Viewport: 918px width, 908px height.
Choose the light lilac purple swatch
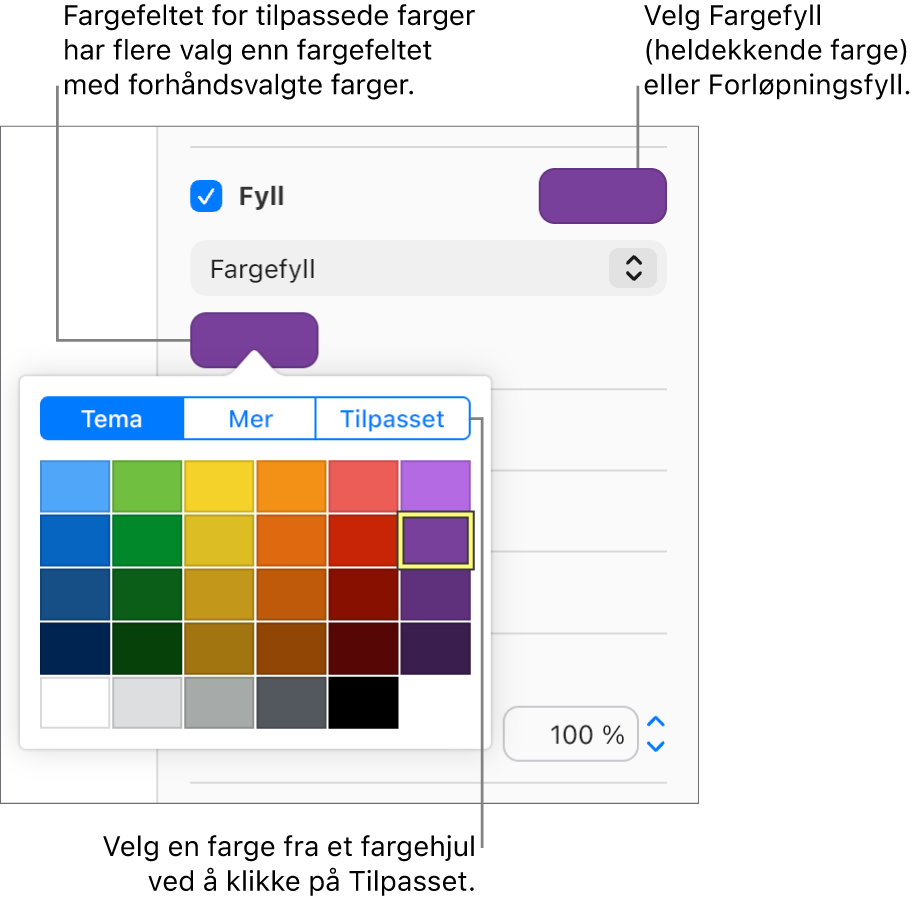tap(435, 487)
